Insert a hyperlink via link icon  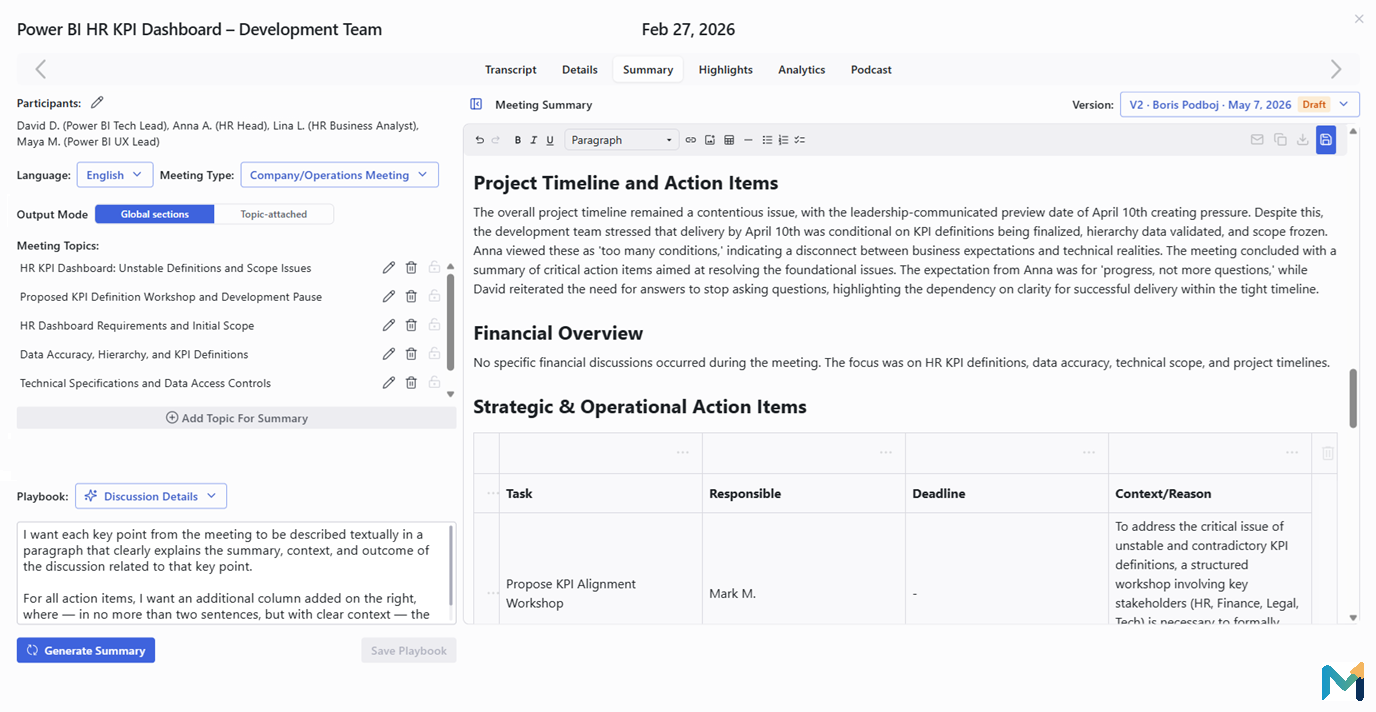690,140
